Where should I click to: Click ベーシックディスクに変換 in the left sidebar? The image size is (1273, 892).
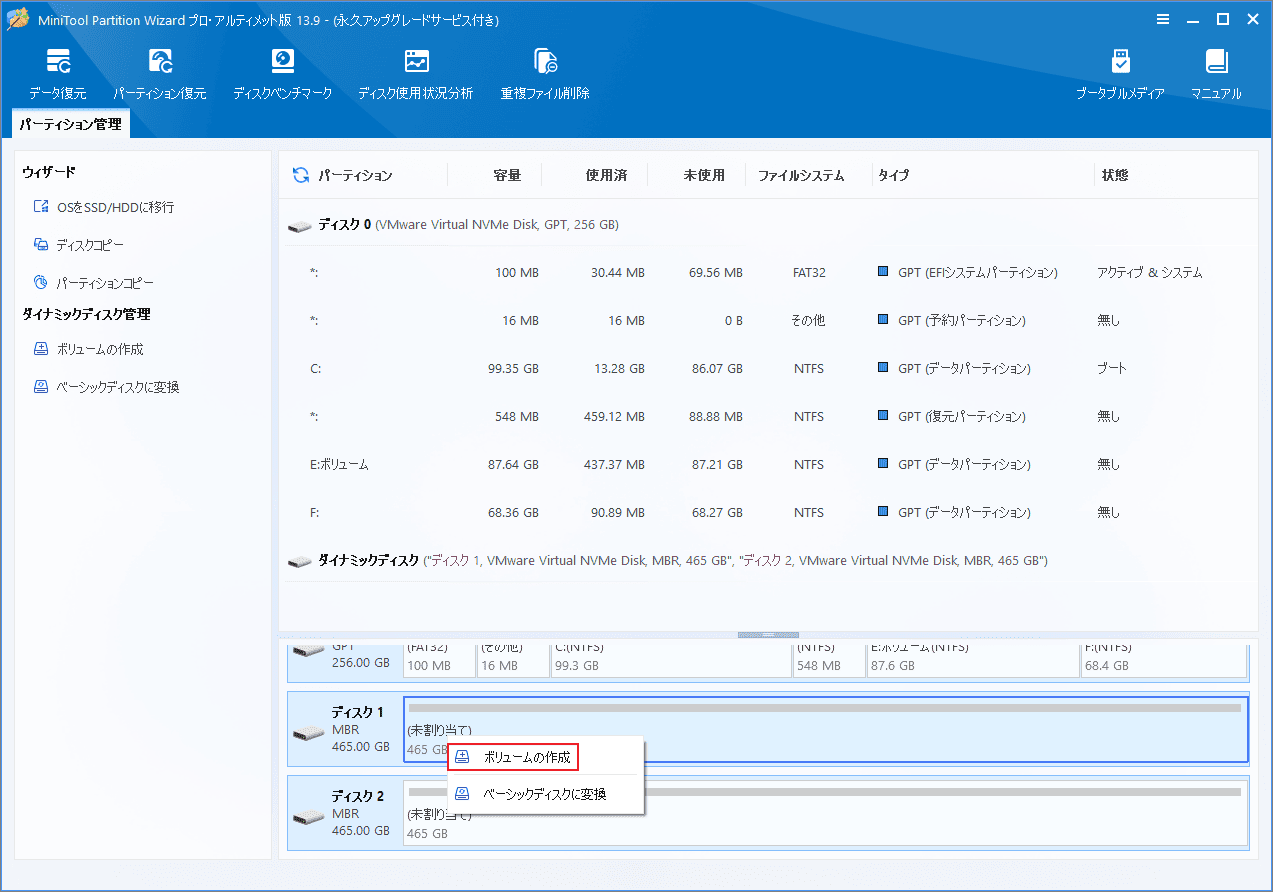118,387
